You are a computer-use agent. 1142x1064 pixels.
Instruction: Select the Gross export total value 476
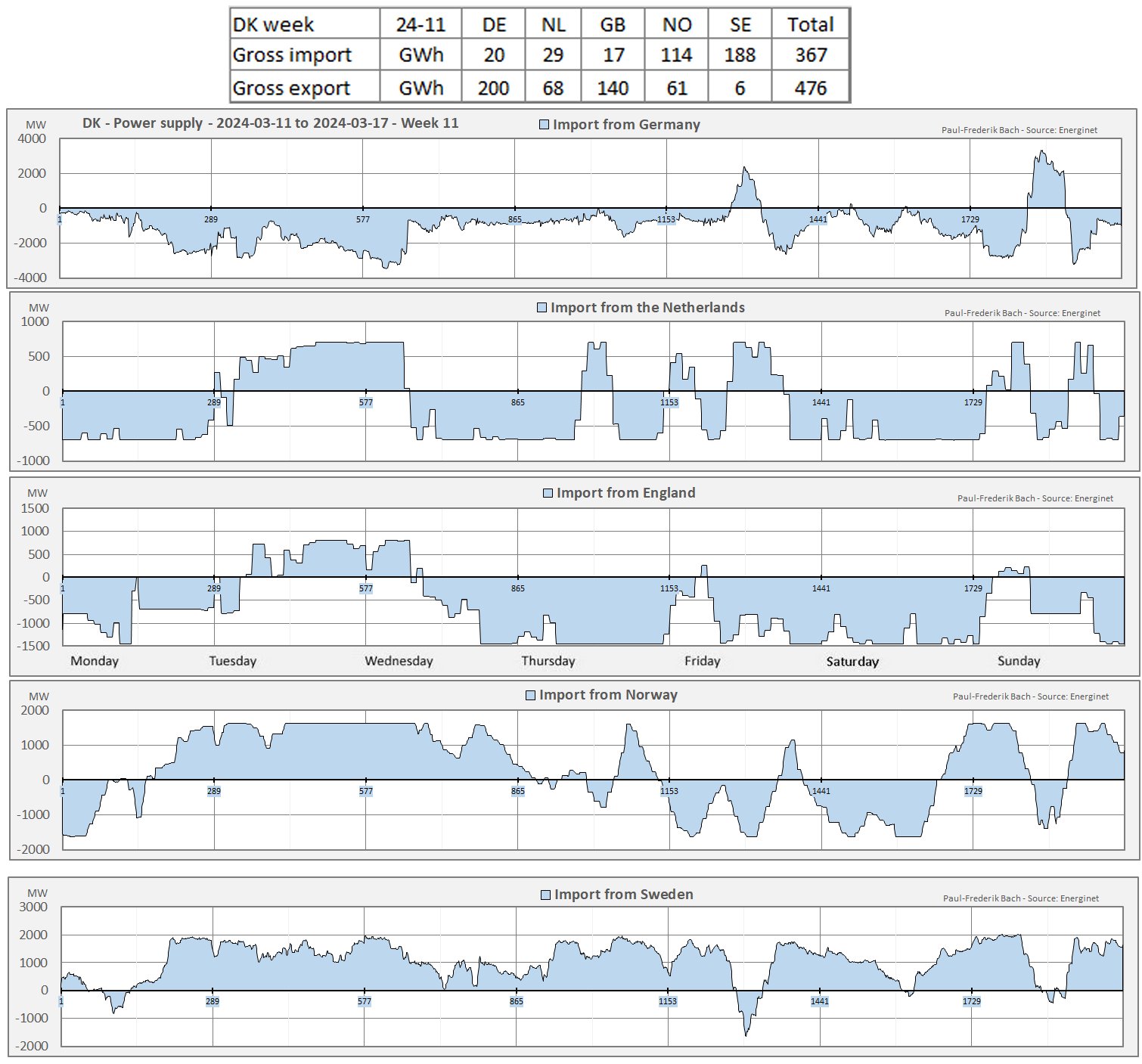coord(810,88)
